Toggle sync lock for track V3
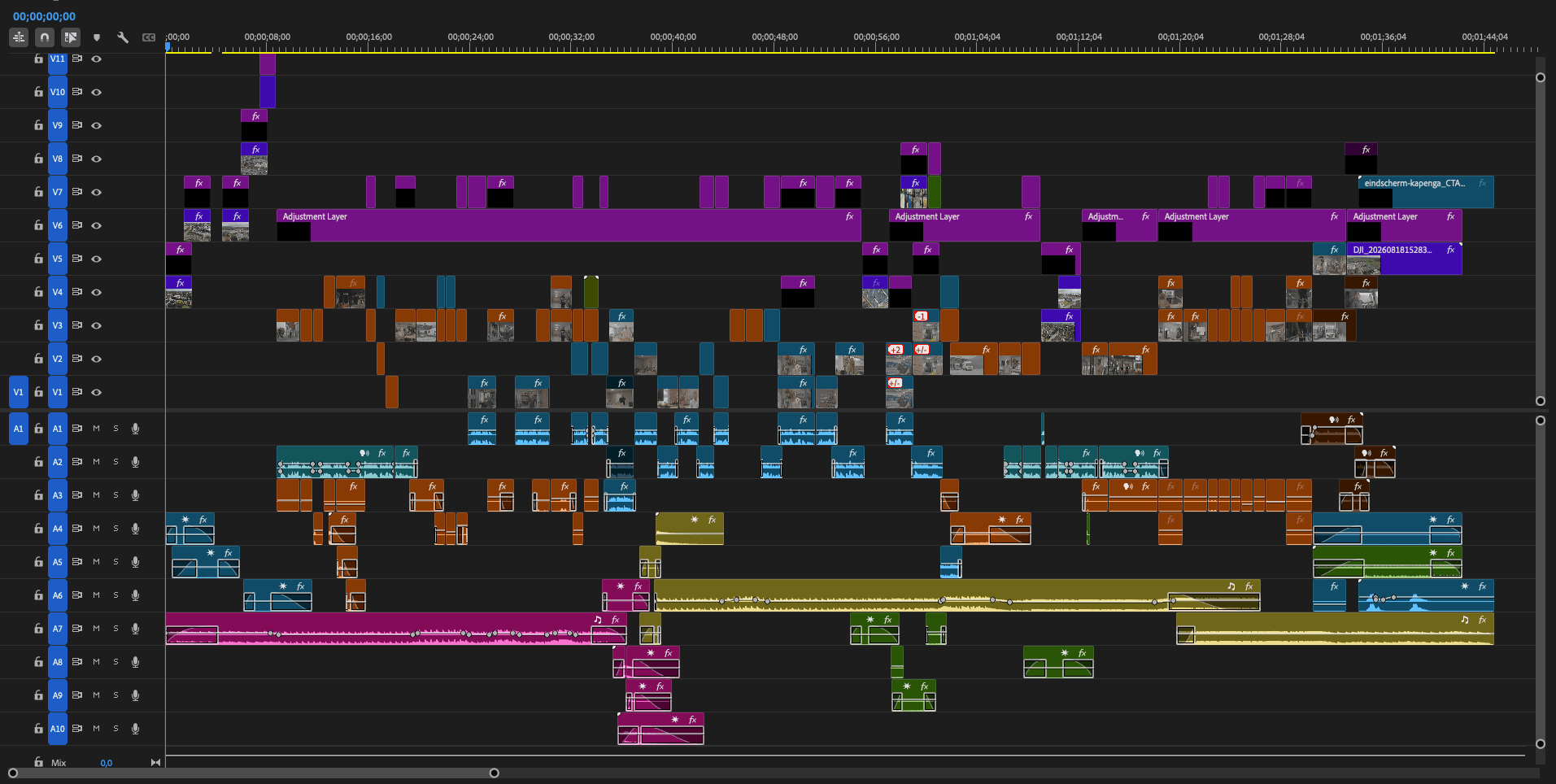The width and height of the screenshot is (1556, 784). 77,325
